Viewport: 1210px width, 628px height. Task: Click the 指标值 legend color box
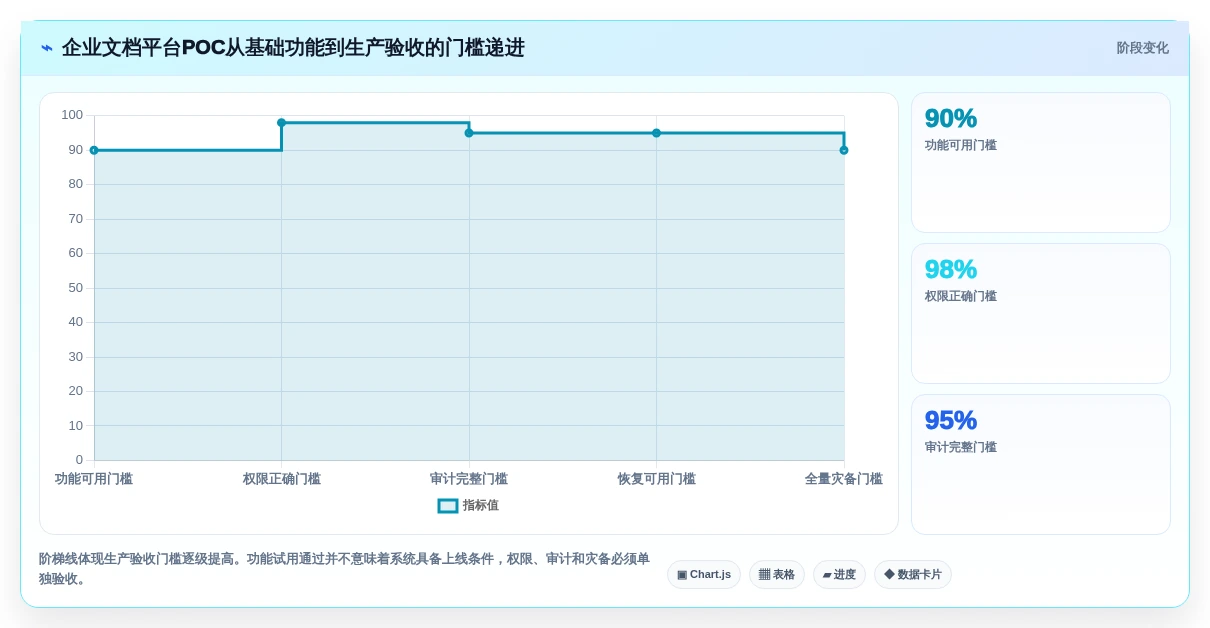click(x=448, y=506)
